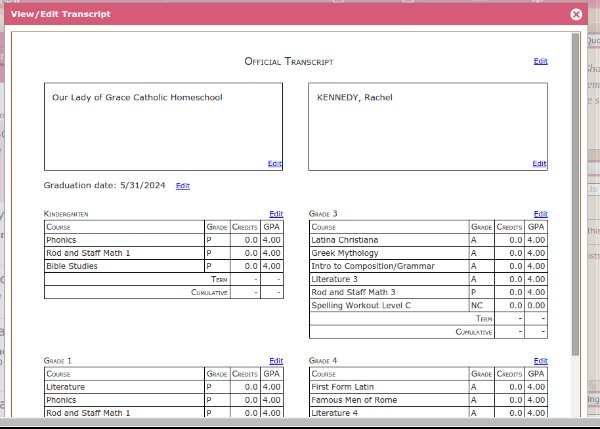Click the Official Transcript heading

coord(289,61)
